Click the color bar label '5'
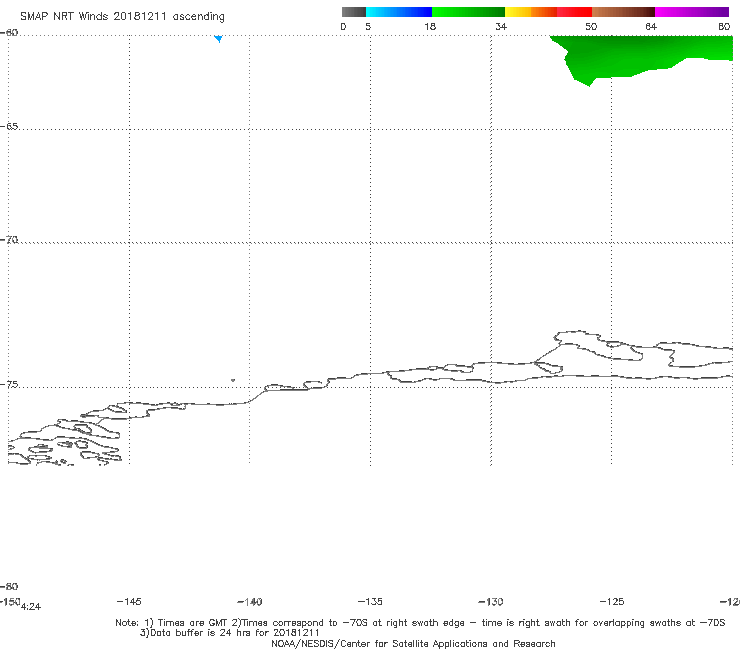 click(x=368, y=26)
